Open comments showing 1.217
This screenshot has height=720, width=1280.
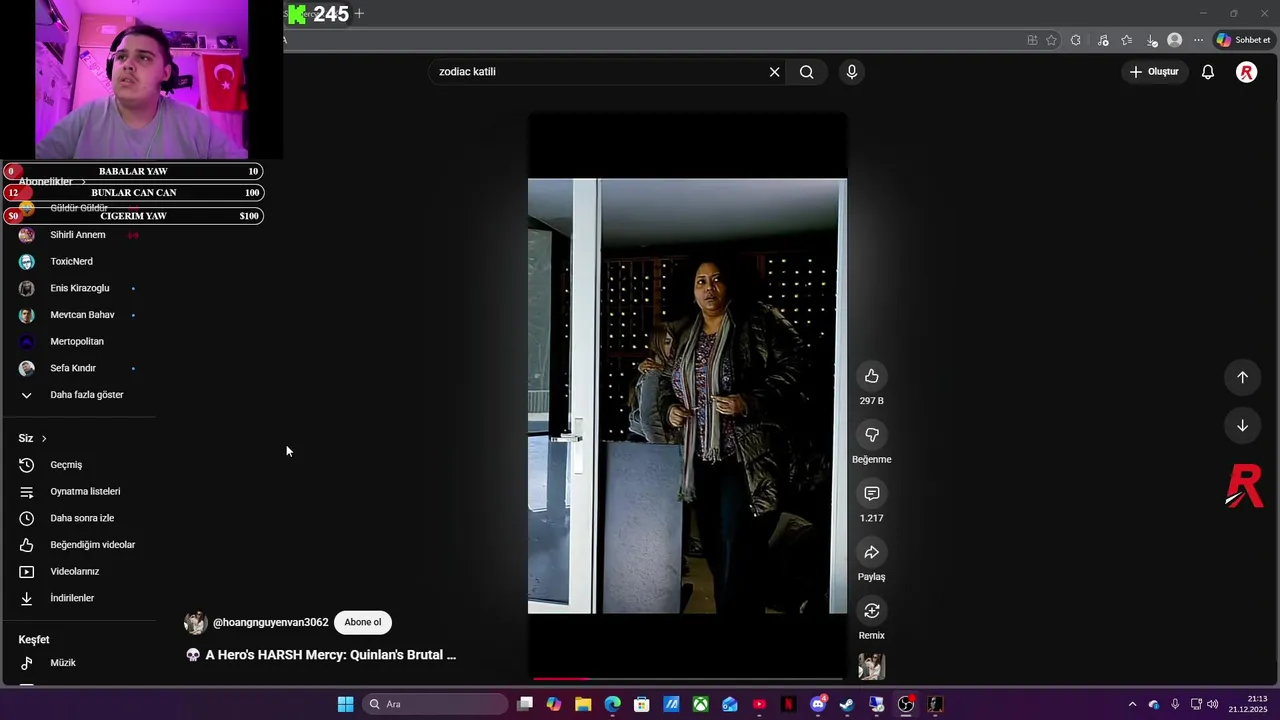coord(871,493)
